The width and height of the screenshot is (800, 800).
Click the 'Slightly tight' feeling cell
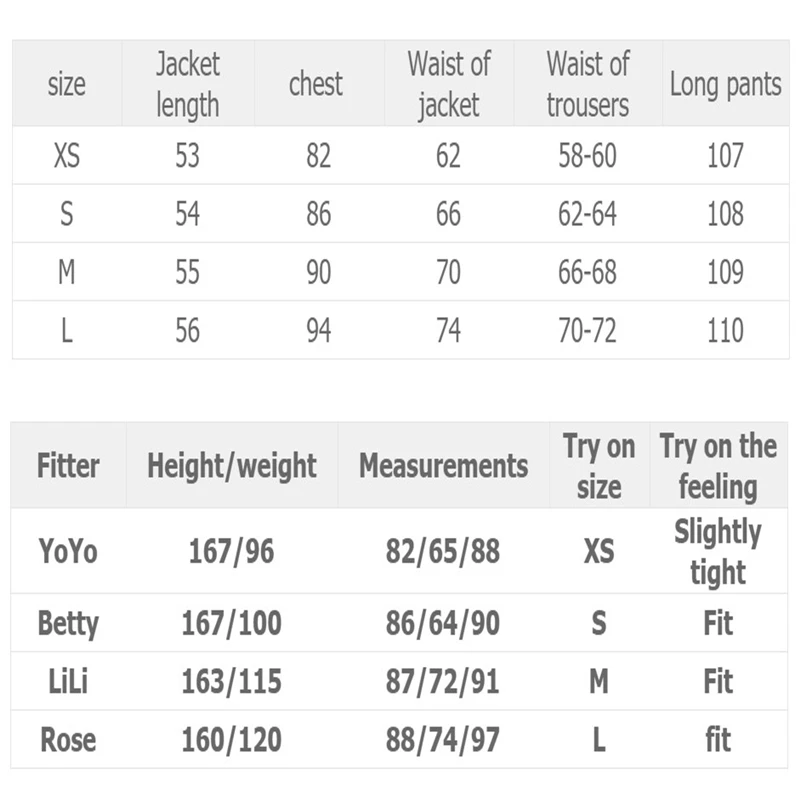(x=718, y=551)
